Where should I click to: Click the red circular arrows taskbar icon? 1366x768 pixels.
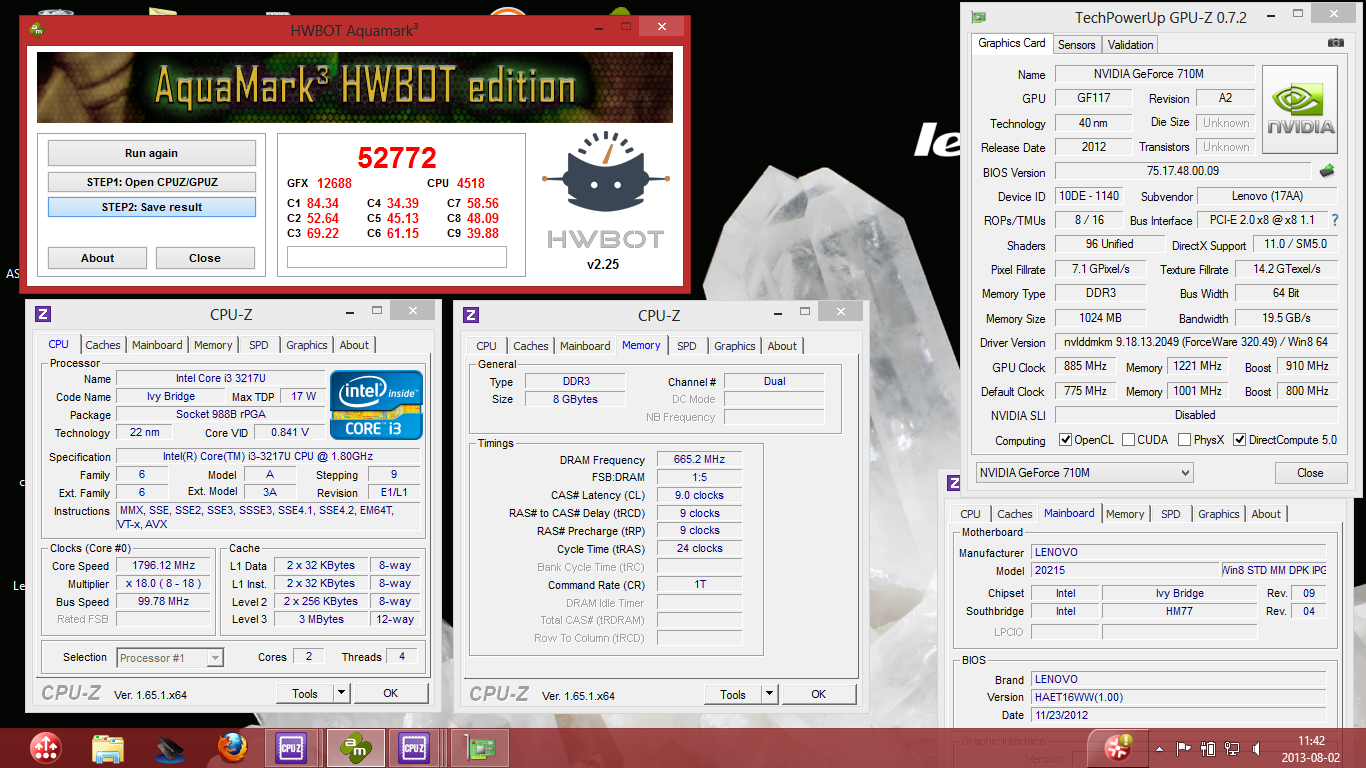pos(45,748)
